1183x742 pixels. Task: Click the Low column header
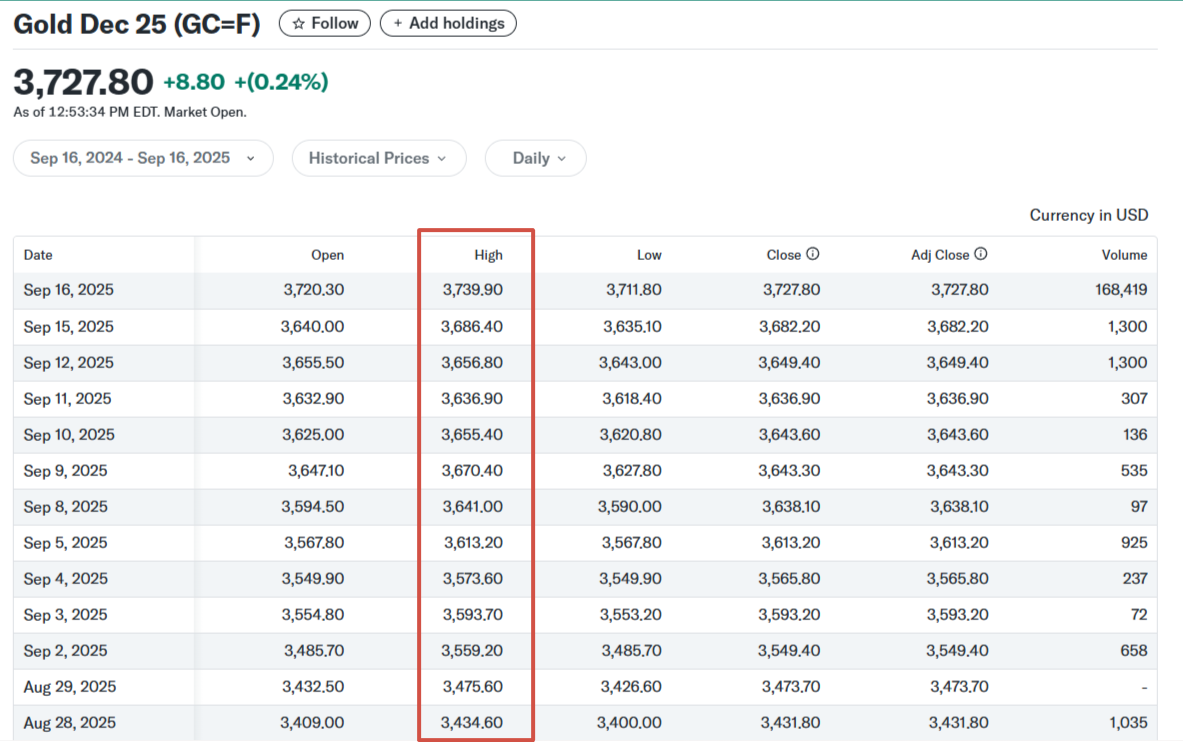(649, 255)
